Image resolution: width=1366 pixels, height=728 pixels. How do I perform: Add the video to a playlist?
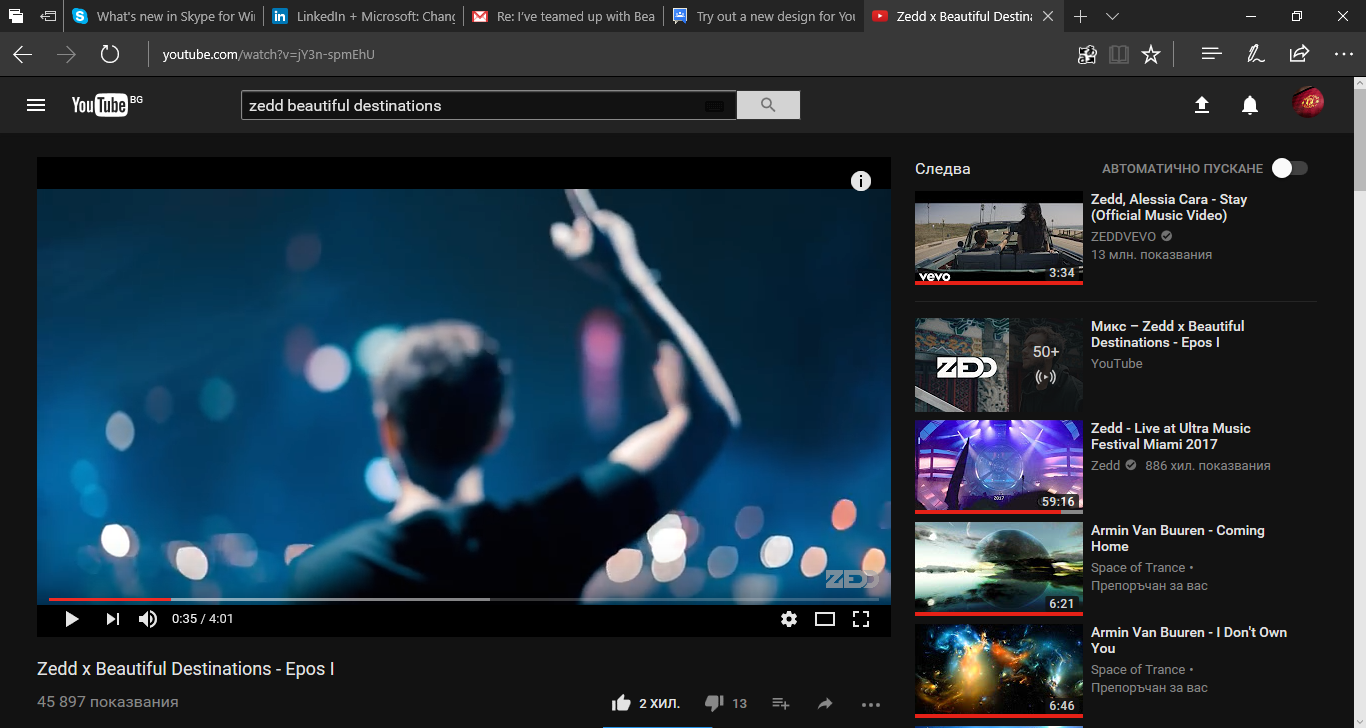click(781, 703)
